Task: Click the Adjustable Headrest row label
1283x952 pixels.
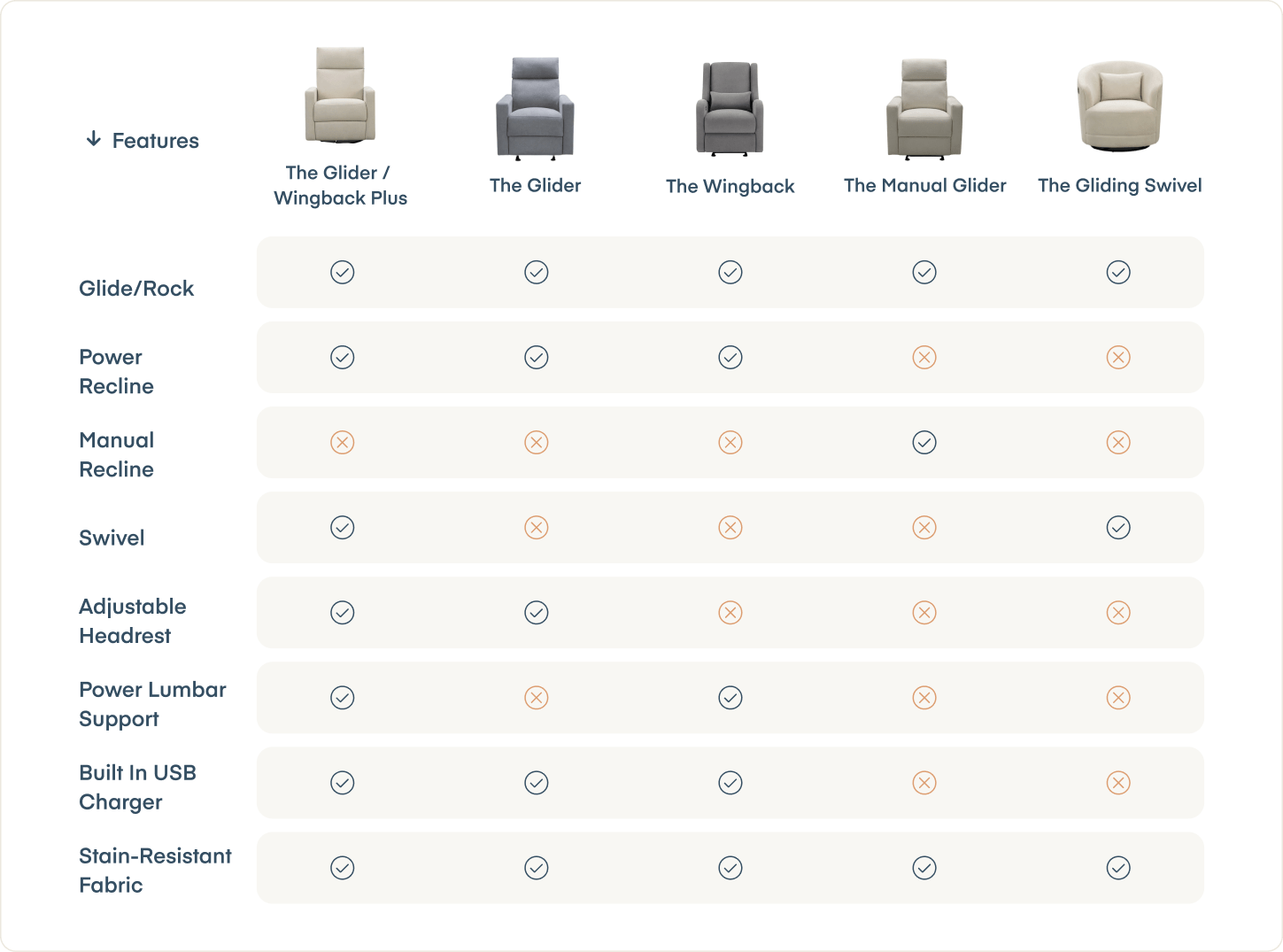Action: pos(133,621)
